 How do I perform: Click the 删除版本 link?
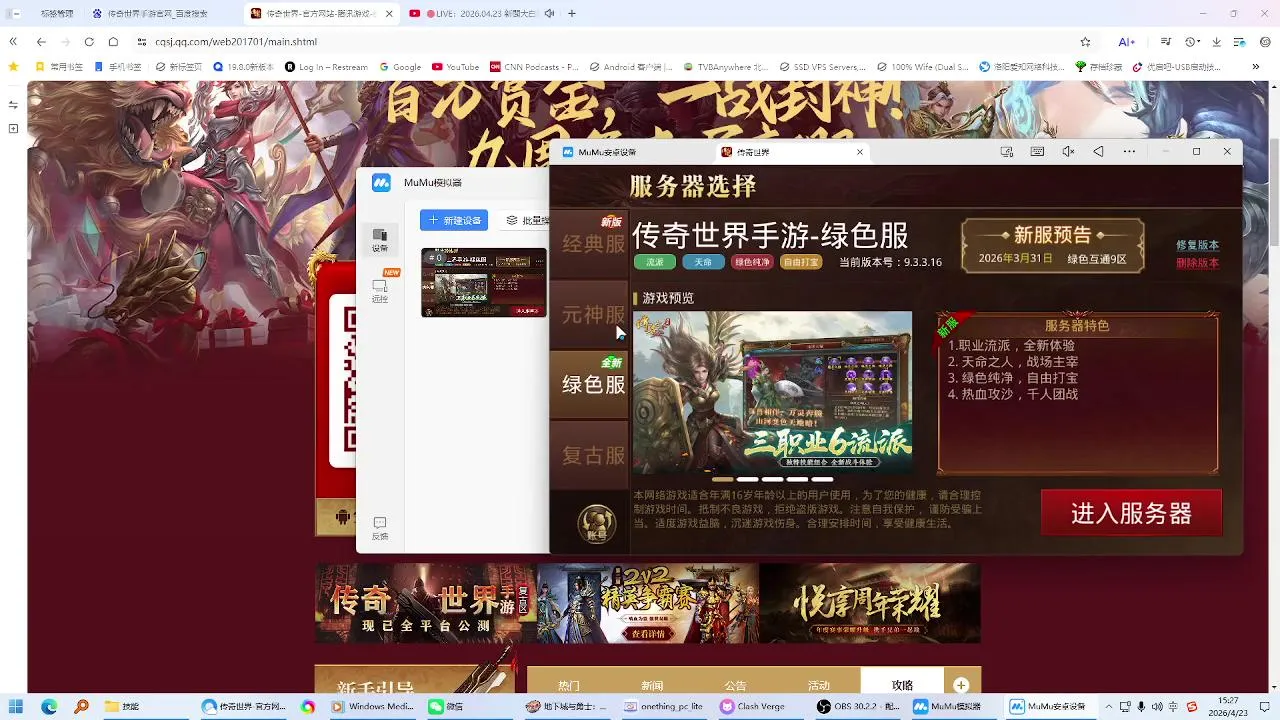tap(1197, 263)
